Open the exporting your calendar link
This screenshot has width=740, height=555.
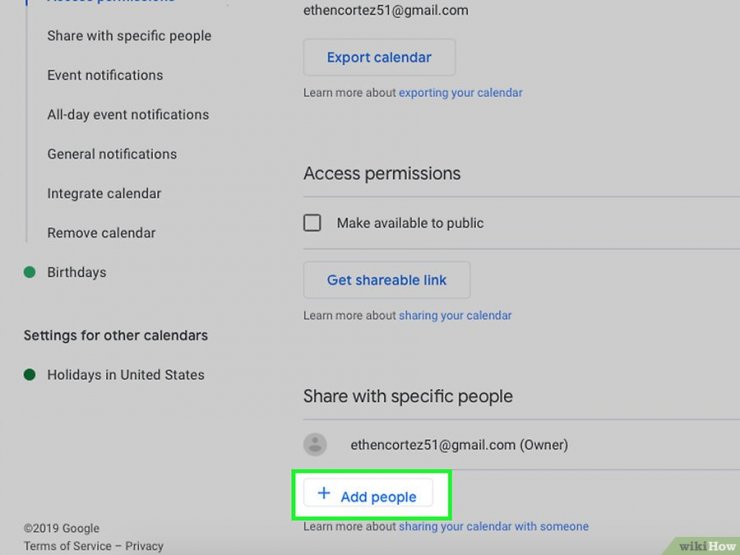461,92
